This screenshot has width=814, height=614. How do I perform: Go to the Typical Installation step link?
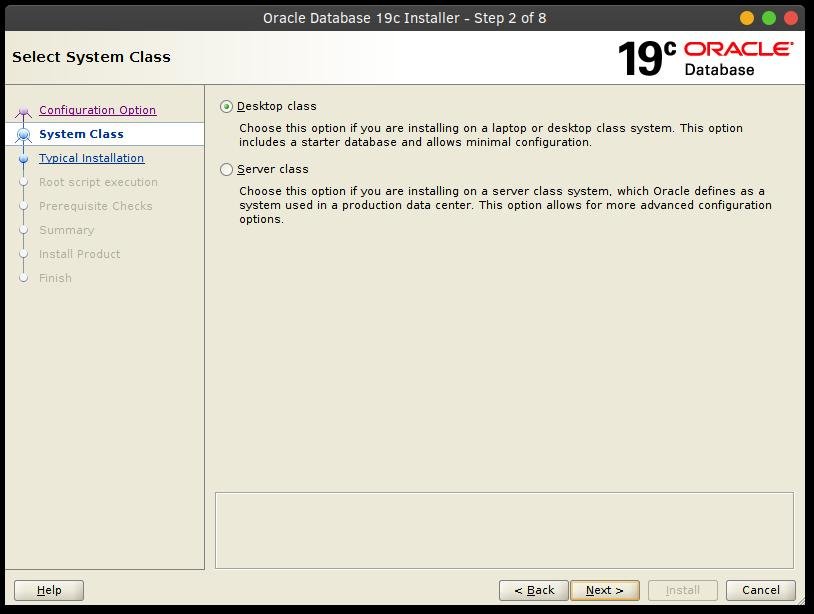coord(91,158)
